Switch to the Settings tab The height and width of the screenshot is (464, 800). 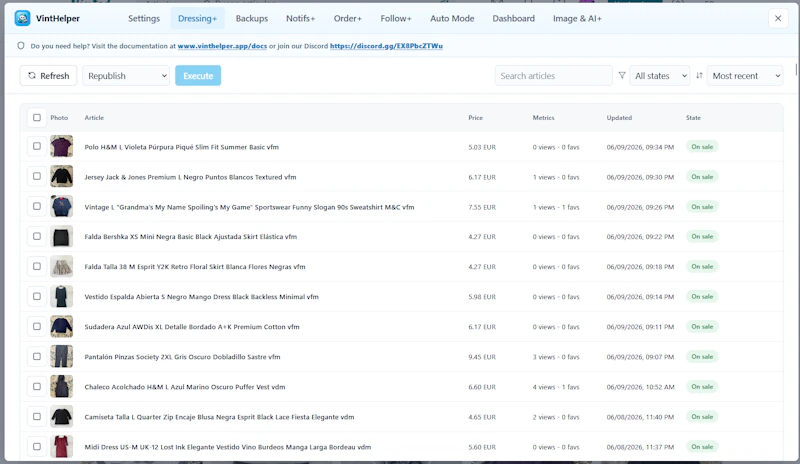pos(144,18)
